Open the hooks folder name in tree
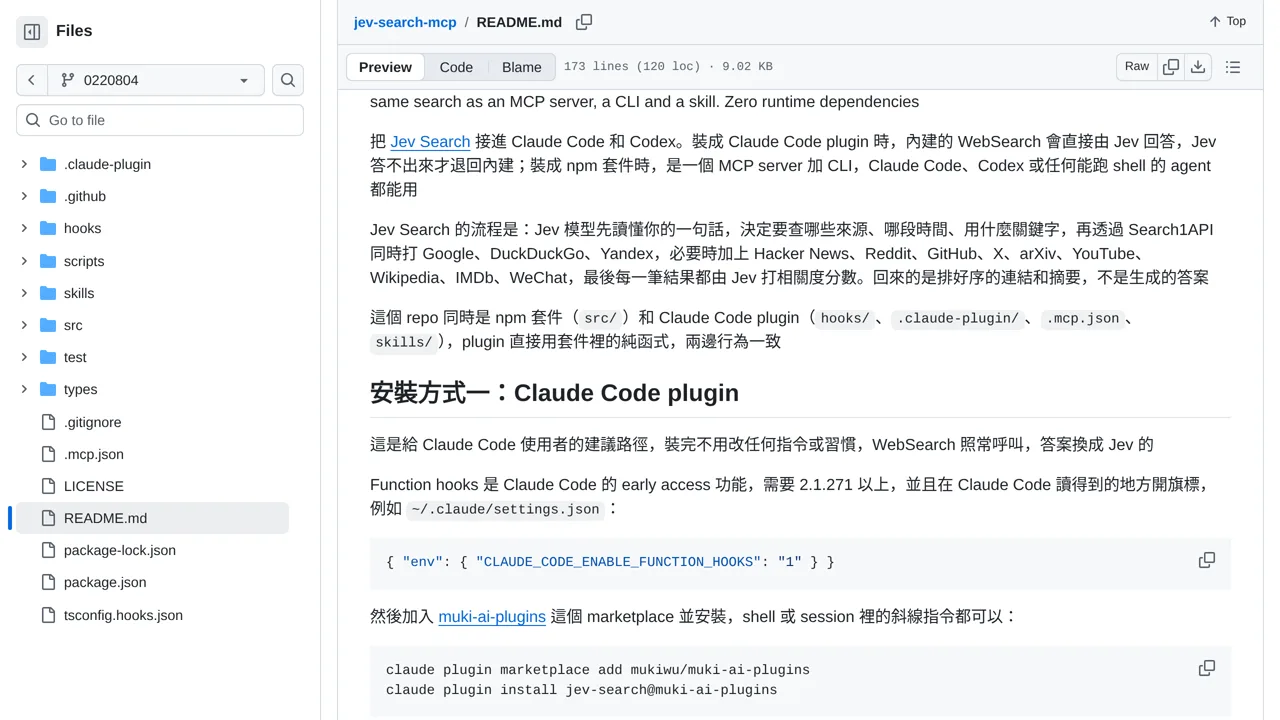The image size is (1280, 720). [82, 228]
